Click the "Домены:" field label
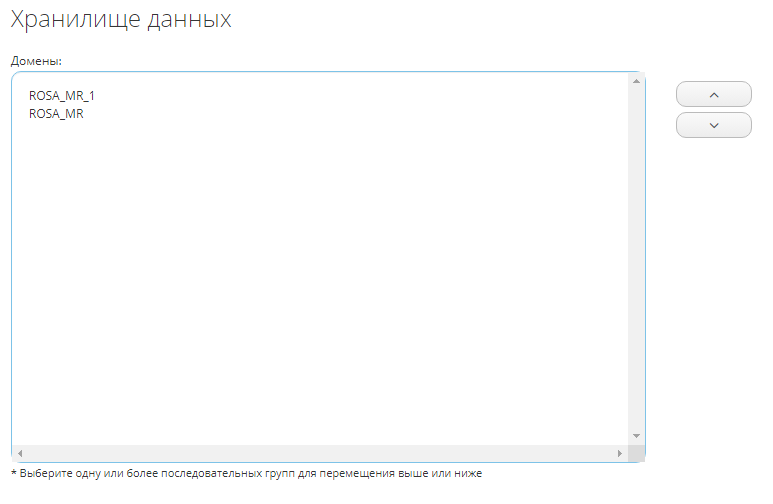This screenshot has height=504, width=773. (x=36, y=61)
